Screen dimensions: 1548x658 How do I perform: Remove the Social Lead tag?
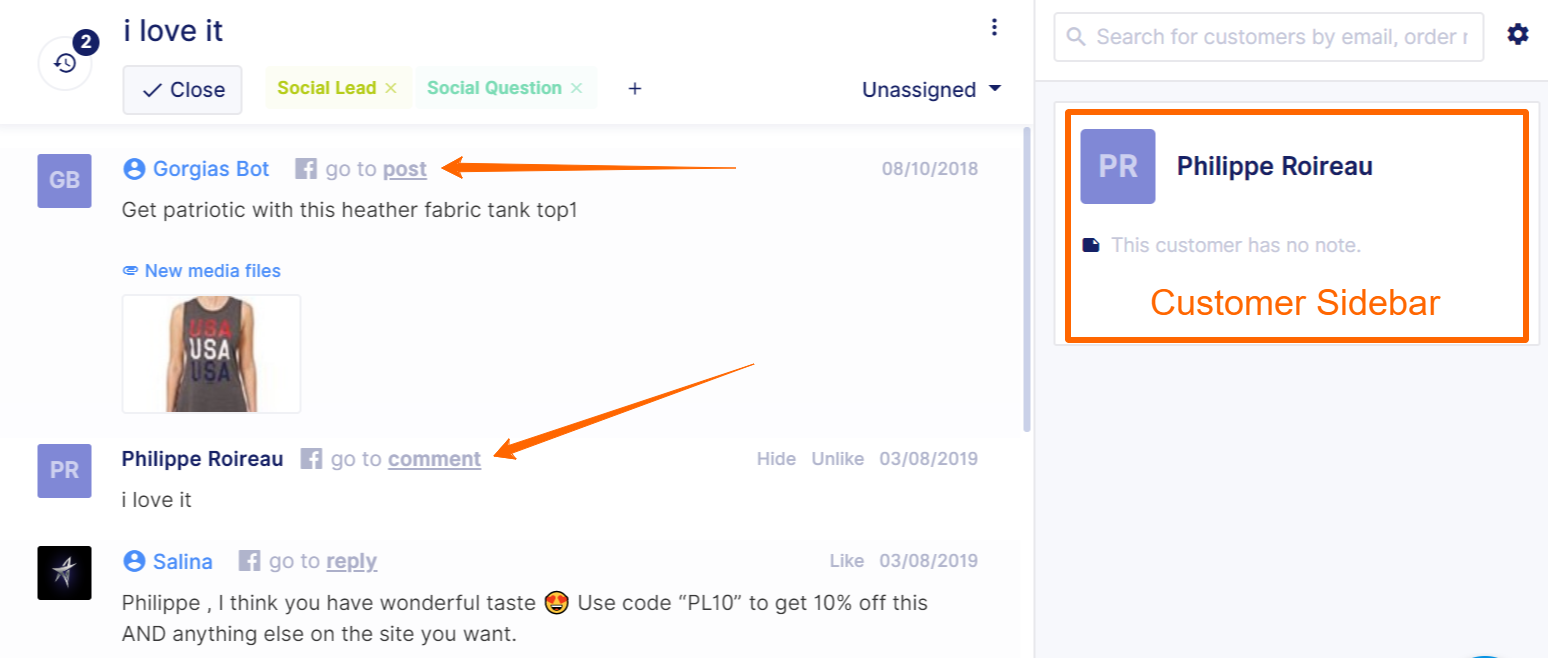point(391,88)
